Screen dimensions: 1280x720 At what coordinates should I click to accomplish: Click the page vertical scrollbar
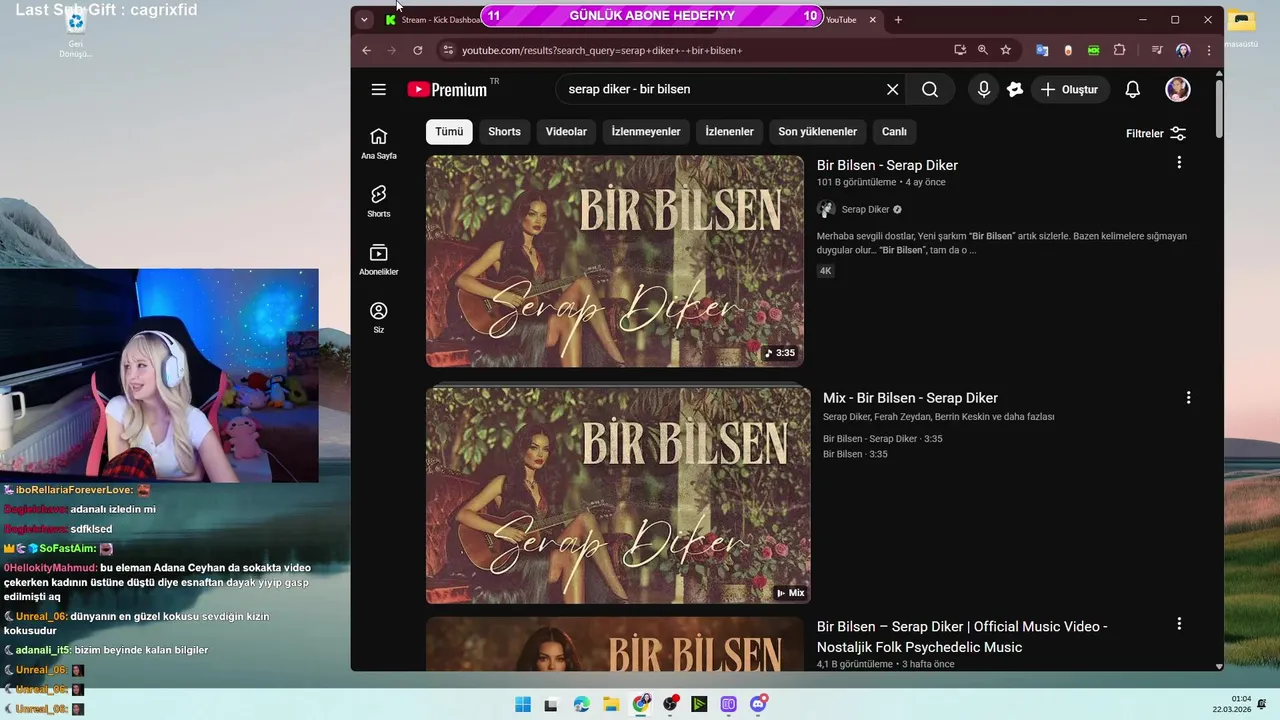tap(1218, 110)
